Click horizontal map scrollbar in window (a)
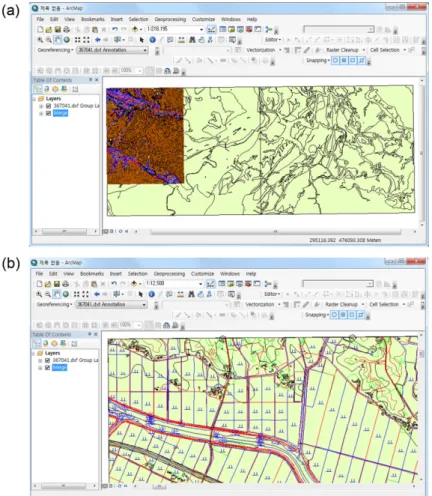Image resolution: width=432 pixels, height=496 pixels. 276,231
